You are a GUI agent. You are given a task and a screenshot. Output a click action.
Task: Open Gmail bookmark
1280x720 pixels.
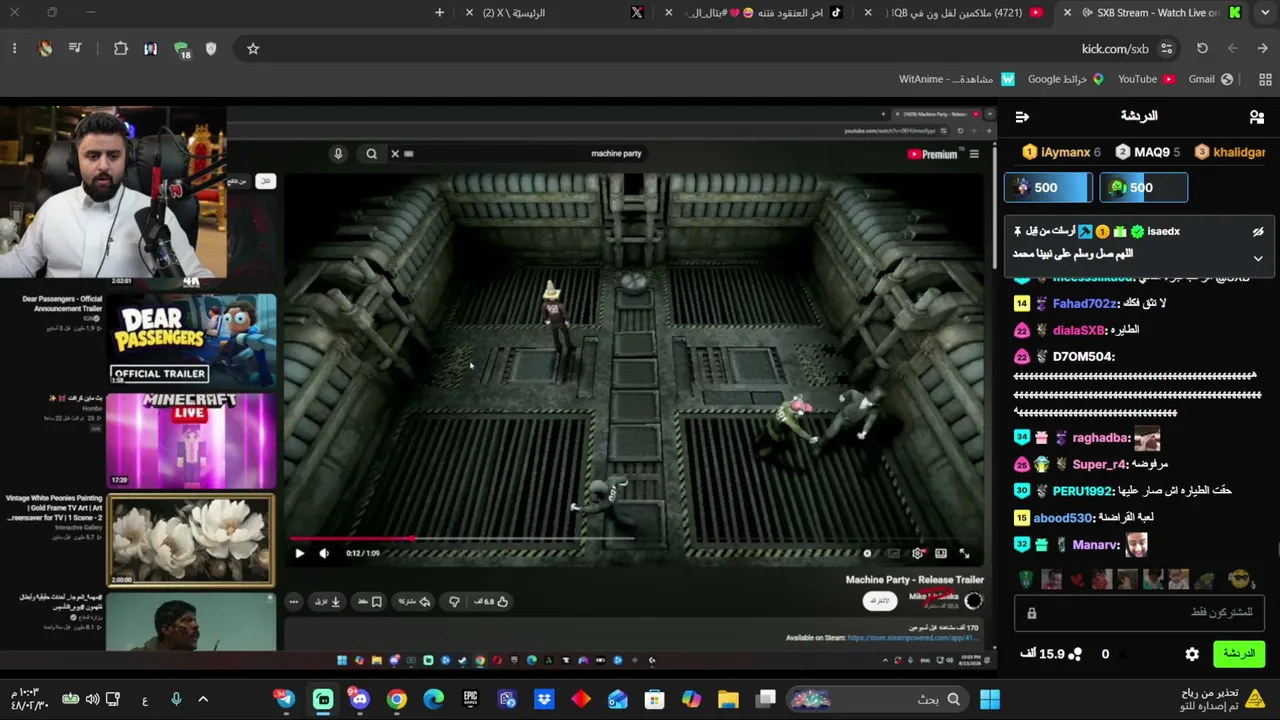click(1210, 79)
